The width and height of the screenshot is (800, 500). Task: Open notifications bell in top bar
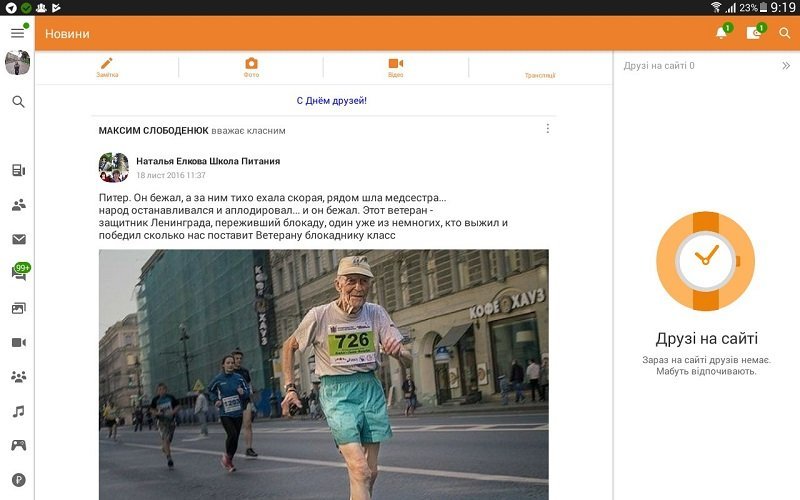pos(721,33)
